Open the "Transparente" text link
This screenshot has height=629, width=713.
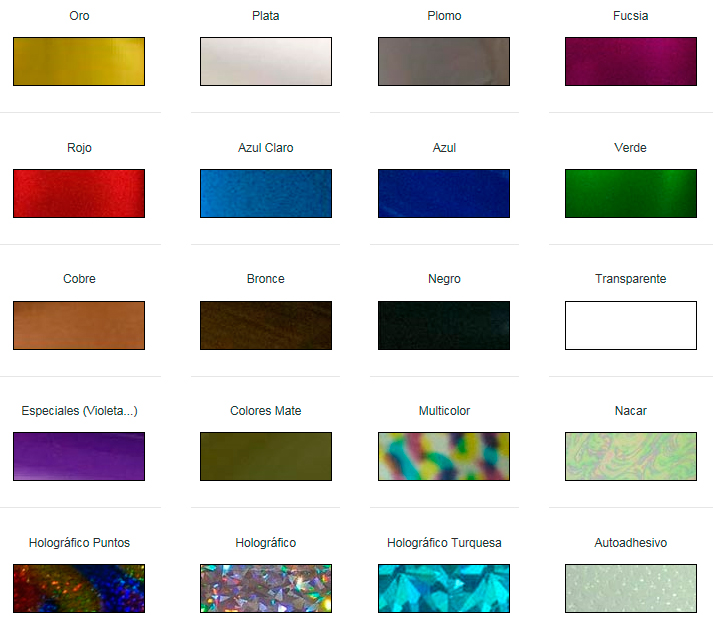tap(631, 279)
